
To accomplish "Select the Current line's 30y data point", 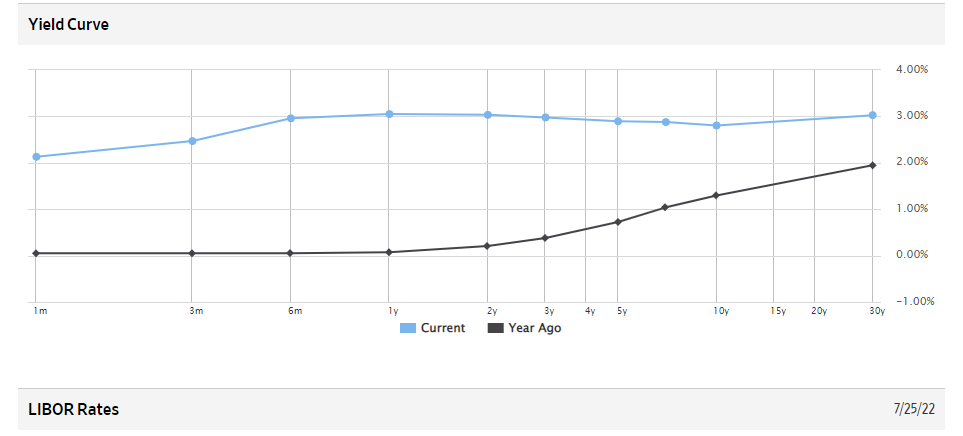I will pos(873,115).
